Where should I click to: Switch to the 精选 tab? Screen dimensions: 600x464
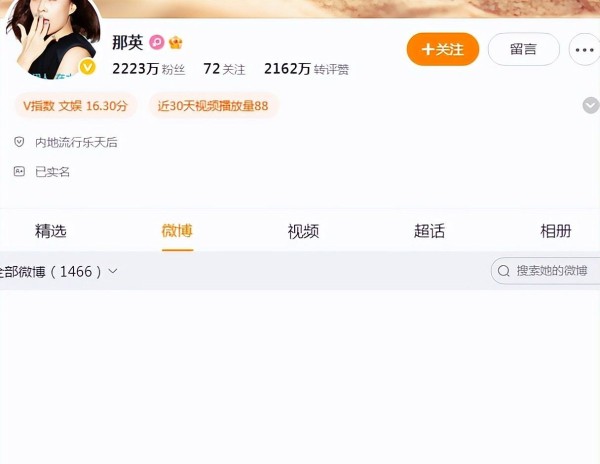[51, 231]
